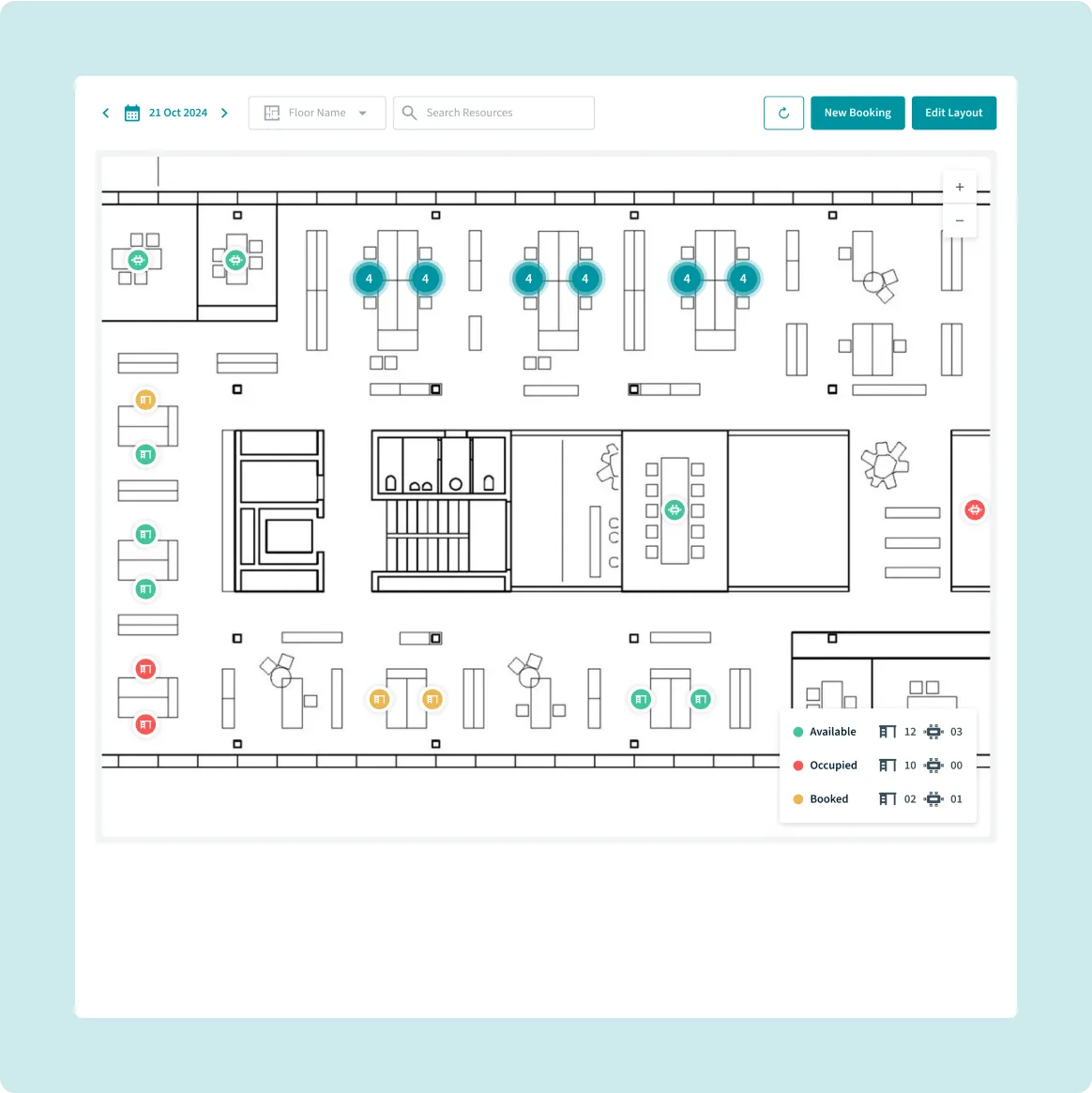Select right booked desk in bottom row

(x=432, y=699)
